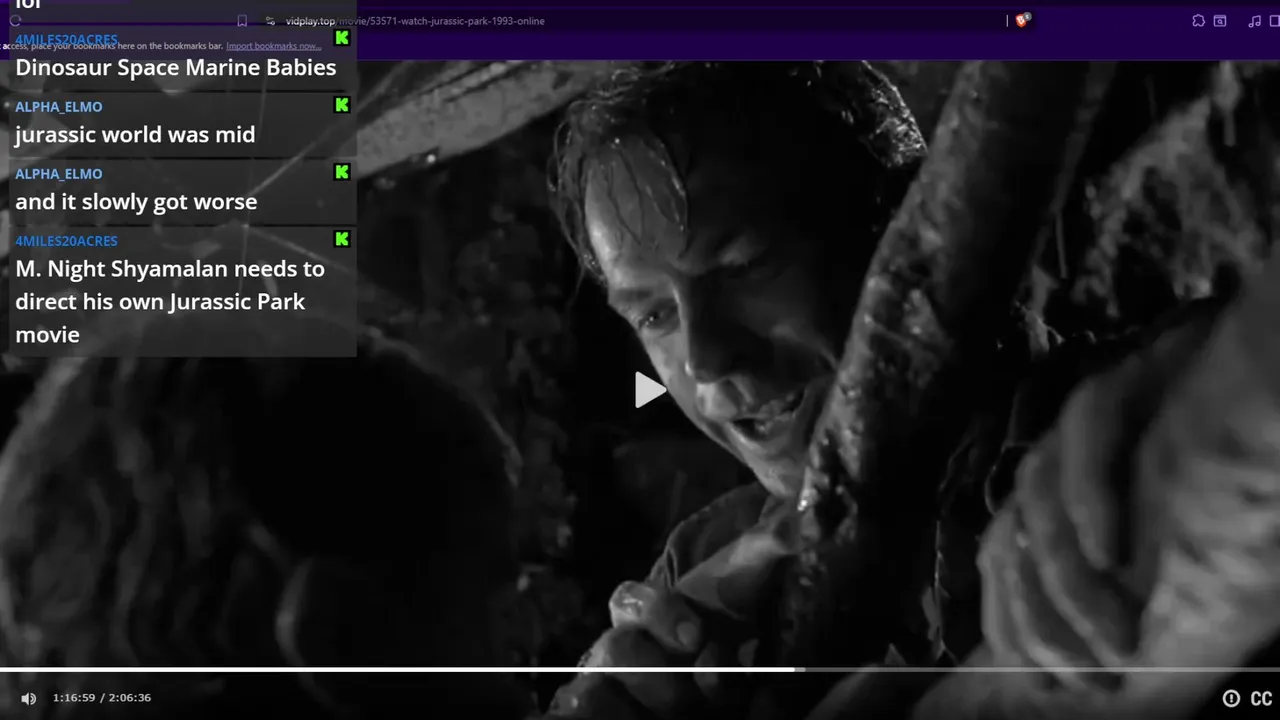The height and width of the screenshot is (720, 1280).
Task: Click the message 'M. Night Shyamalan needs to direct'
Action: (x=170, y=301)
